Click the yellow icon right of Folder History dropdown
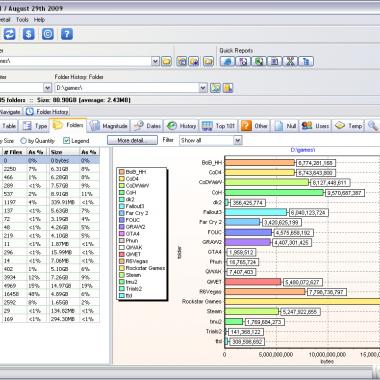The image size is (380, 380). point(228,88)
